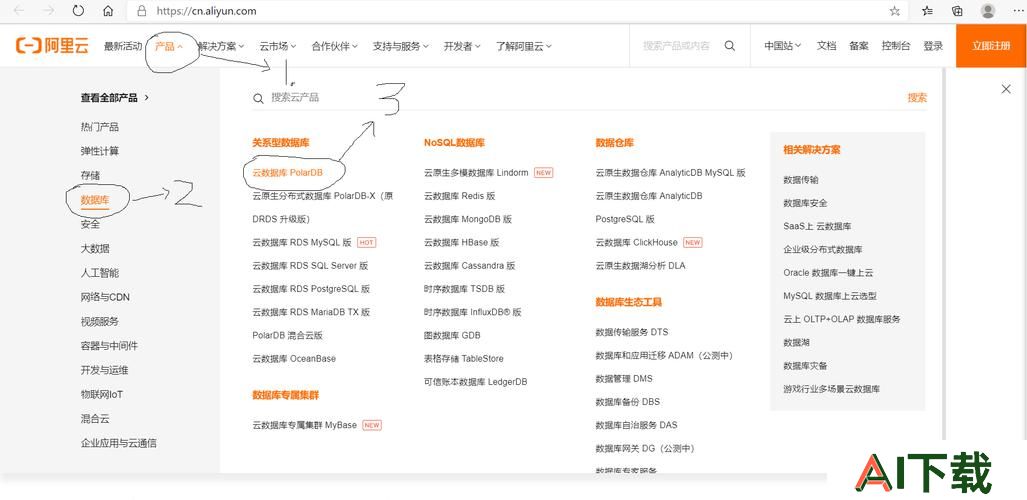Open 云原生数据湖分析 DLA link

(x=641, y=265)
